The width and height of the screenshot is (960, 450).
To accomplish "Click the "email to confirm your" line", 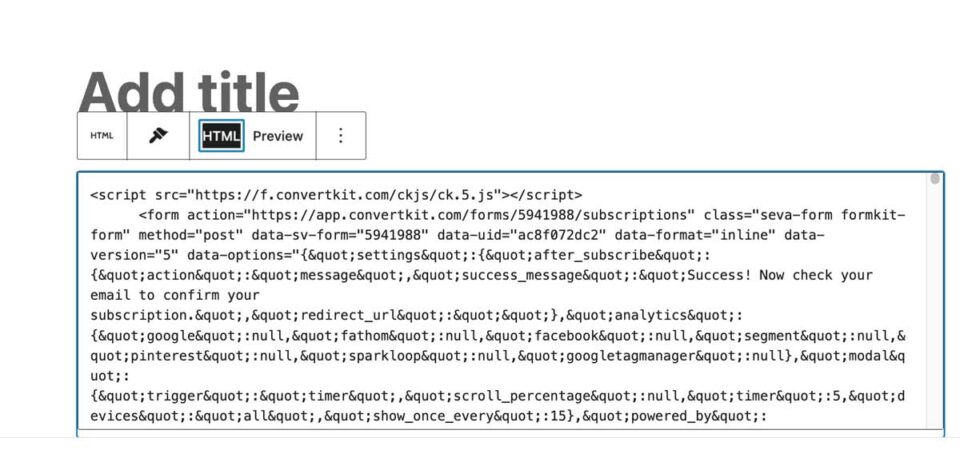I will point(174,295).
